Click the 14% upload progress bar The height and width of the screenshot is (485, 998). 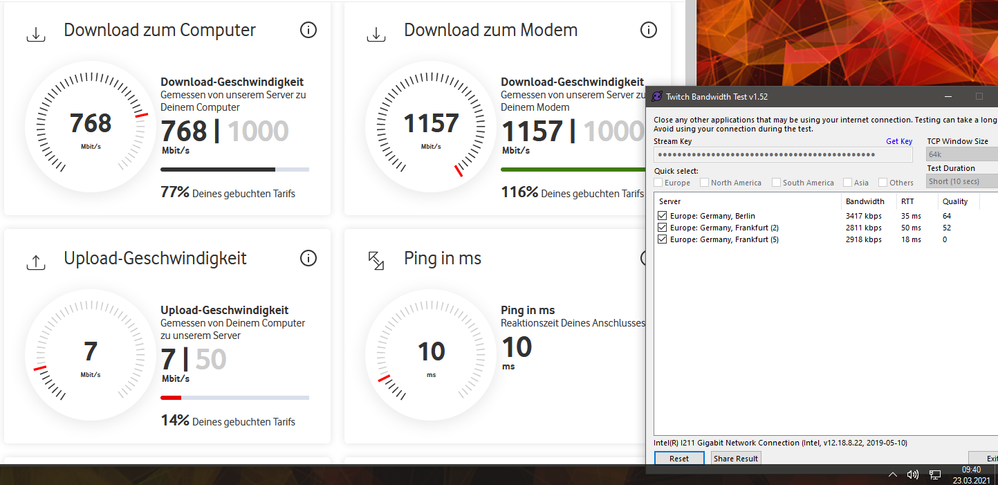coord(235,398)
